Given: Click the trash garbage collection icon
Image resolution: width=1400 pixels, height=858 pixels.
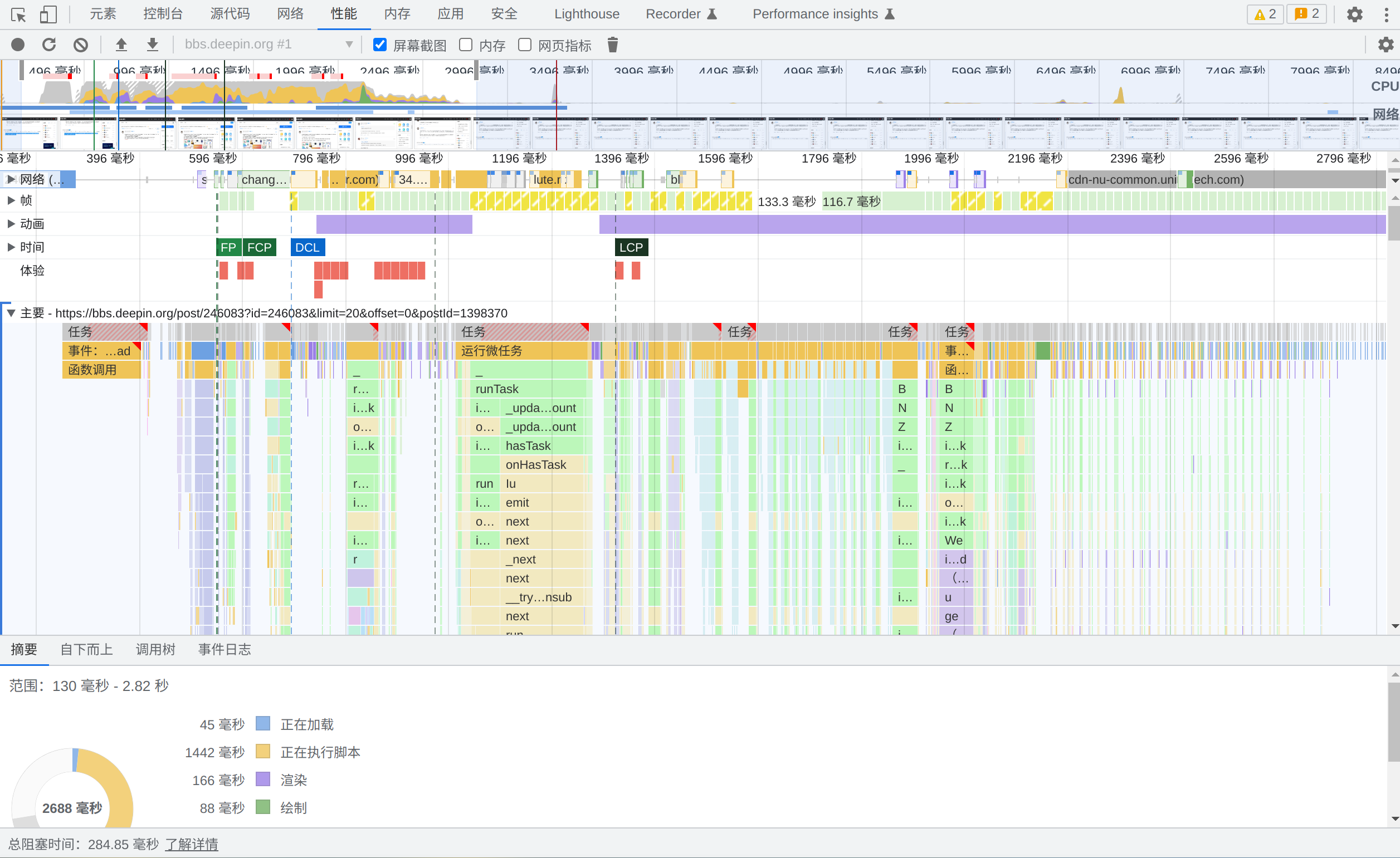Looking at the screenshot, I should [x=612, y=45].
